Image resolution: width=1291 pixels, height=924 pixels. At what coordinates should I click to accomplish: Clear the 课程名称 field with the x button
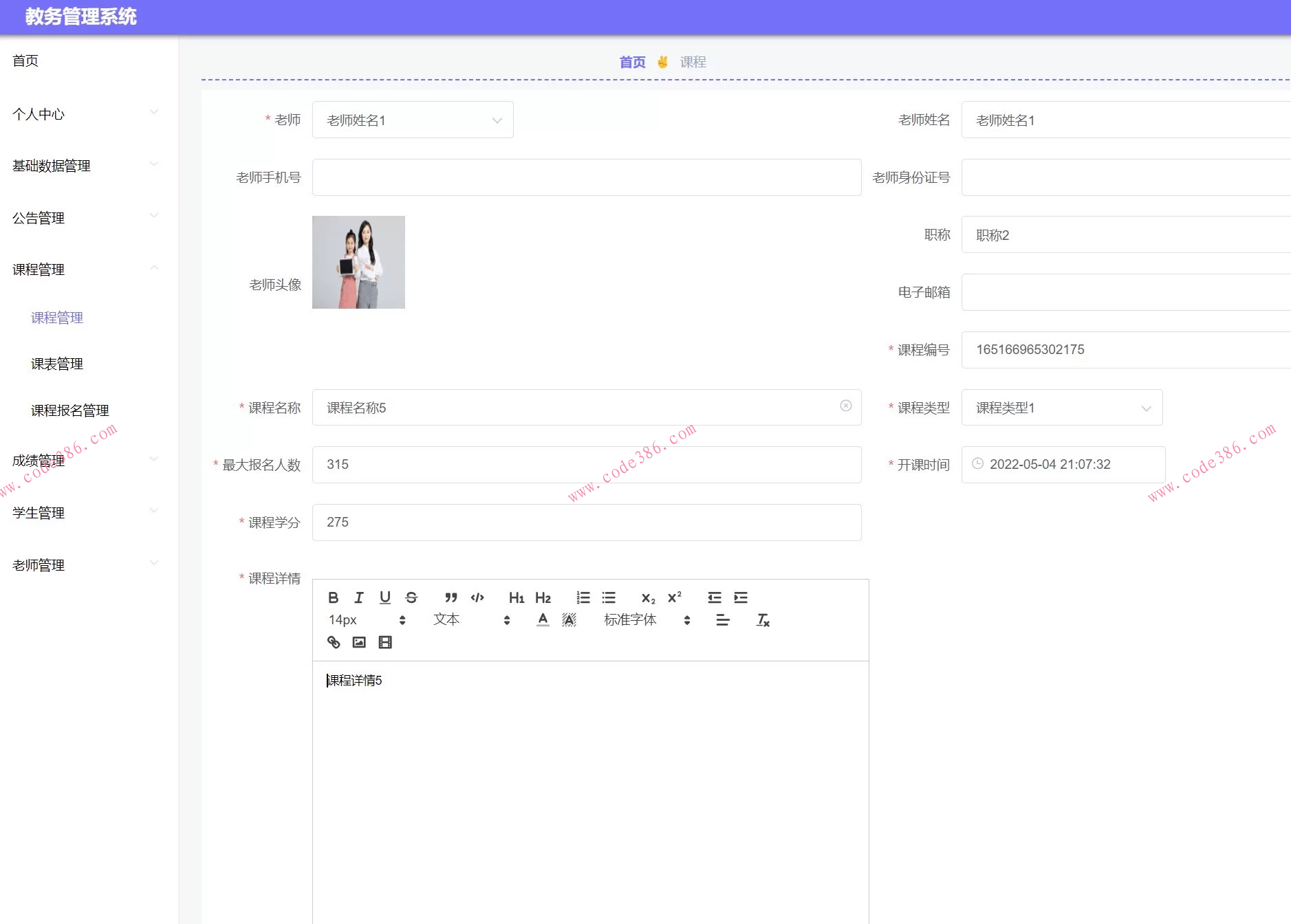[x=845, y=406]
